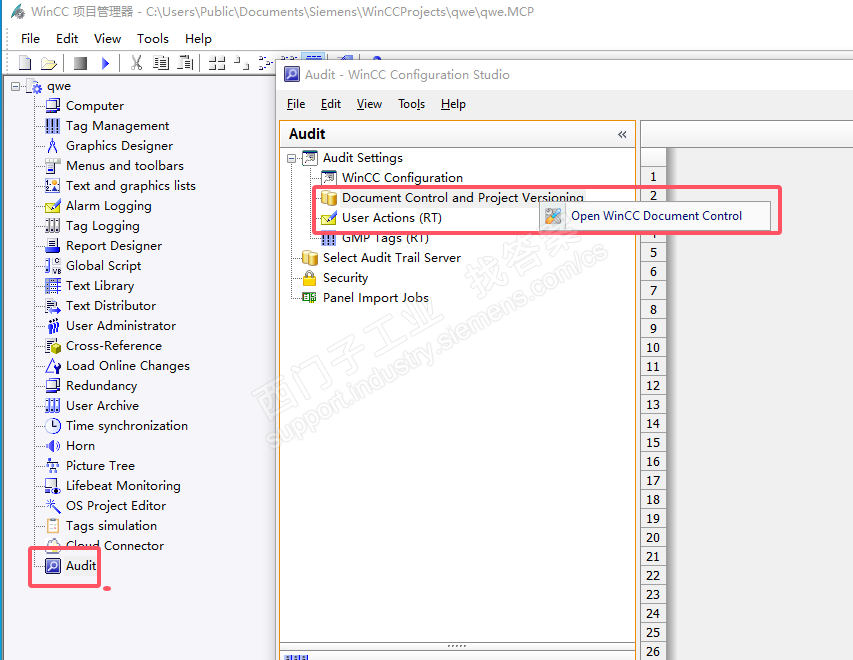The height and width of the screenshot is (660, 853).
Task: Select Lifebeat Monitoring entry
Action: (123, 485)
